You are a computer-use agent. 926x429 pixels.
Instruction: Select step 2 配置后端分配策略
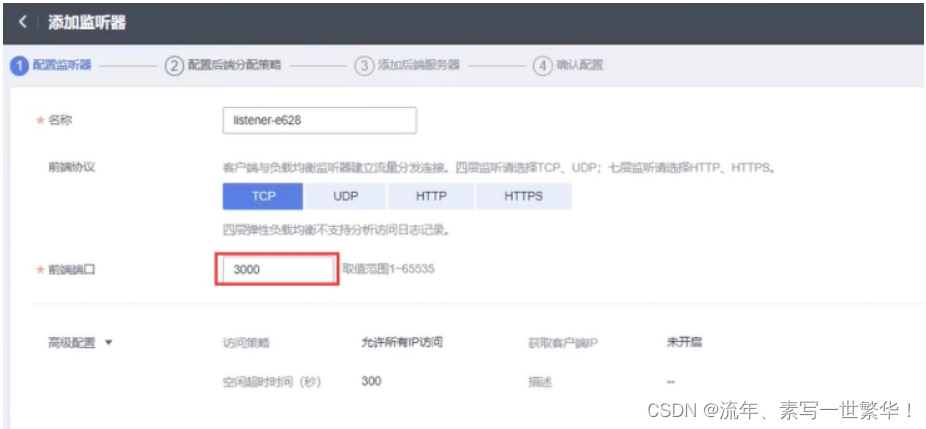point(223,66)
